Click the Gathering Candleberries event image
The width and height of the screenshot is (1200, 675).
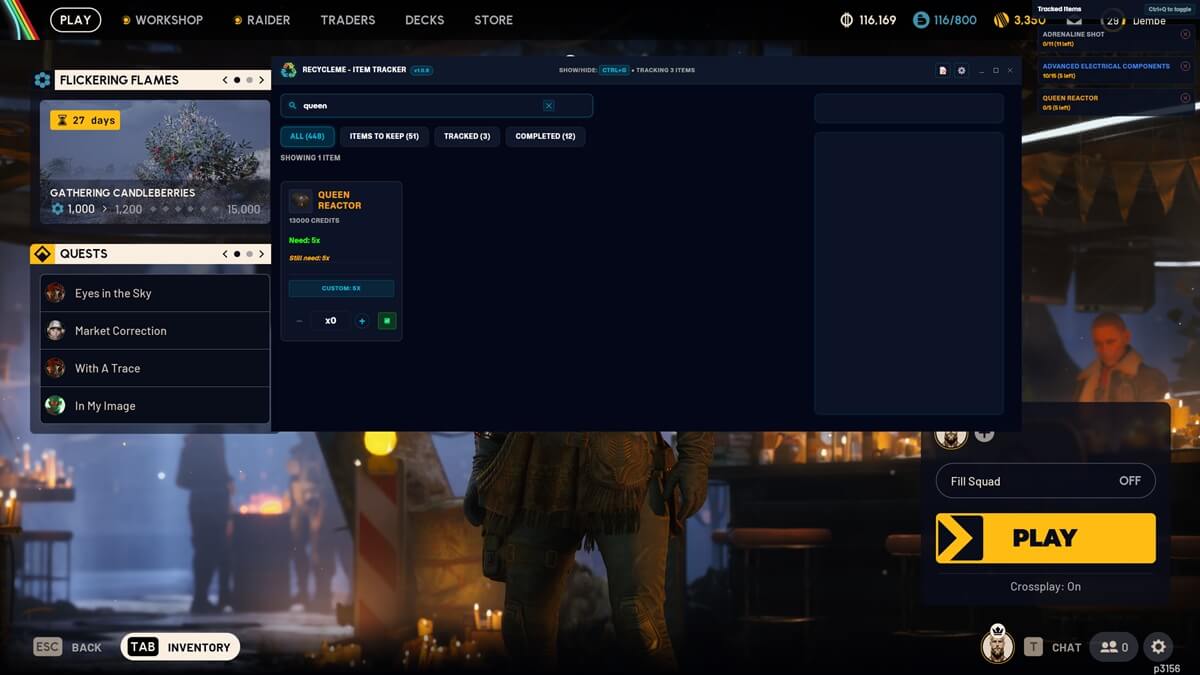click(x=155, y=162)
